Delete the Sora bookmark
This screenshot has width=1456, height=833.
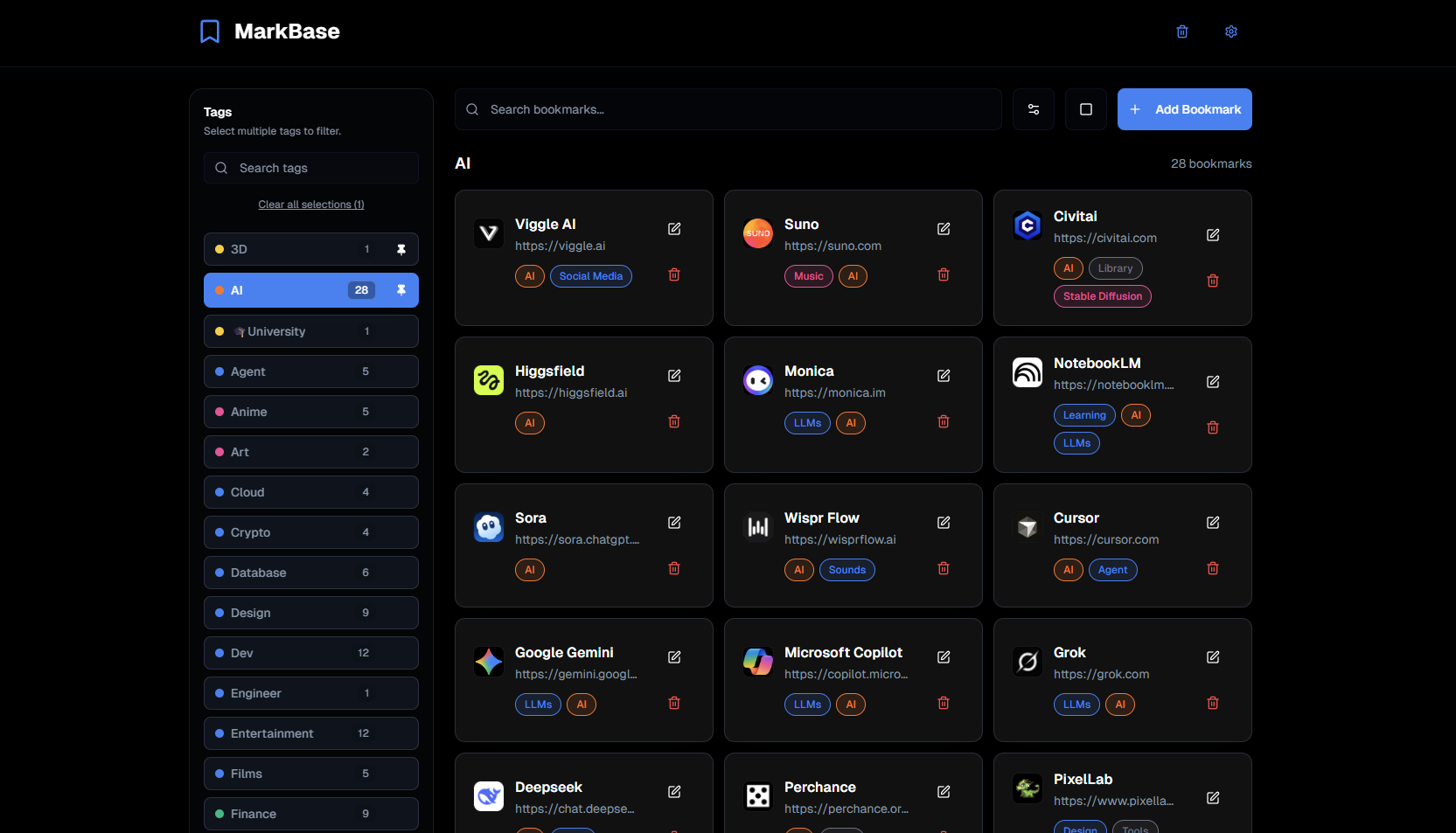point(673,568)
